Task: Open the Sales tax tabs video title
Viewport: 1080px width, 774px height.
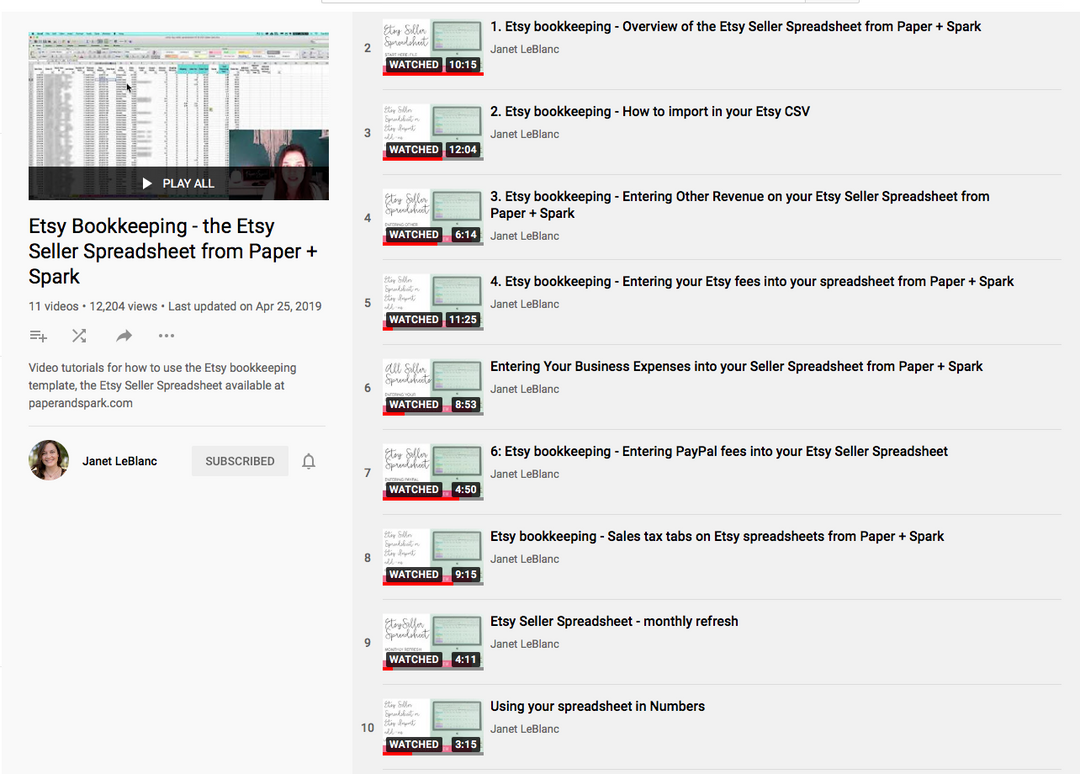Action: point(716,537)
